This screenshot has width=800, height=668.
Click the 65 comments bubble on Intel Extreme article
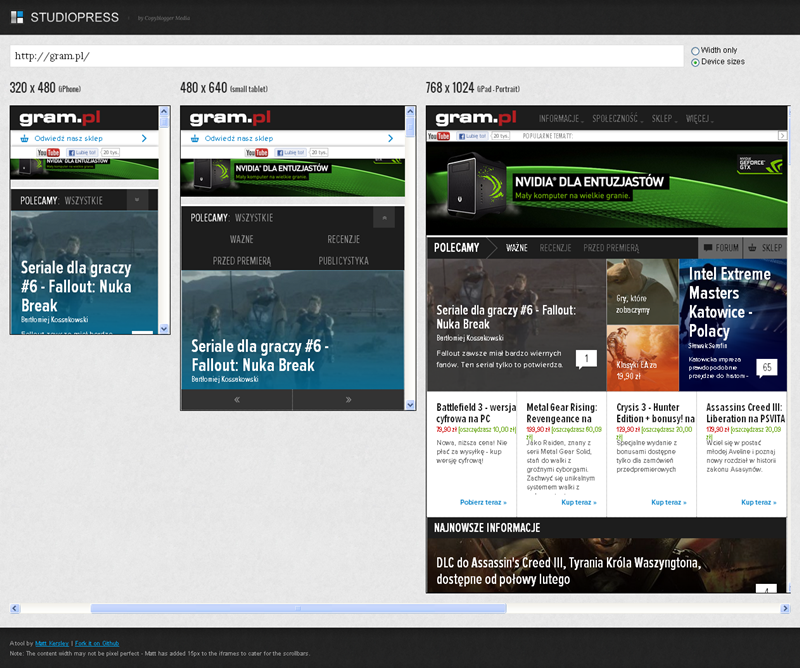click(767, 367)
